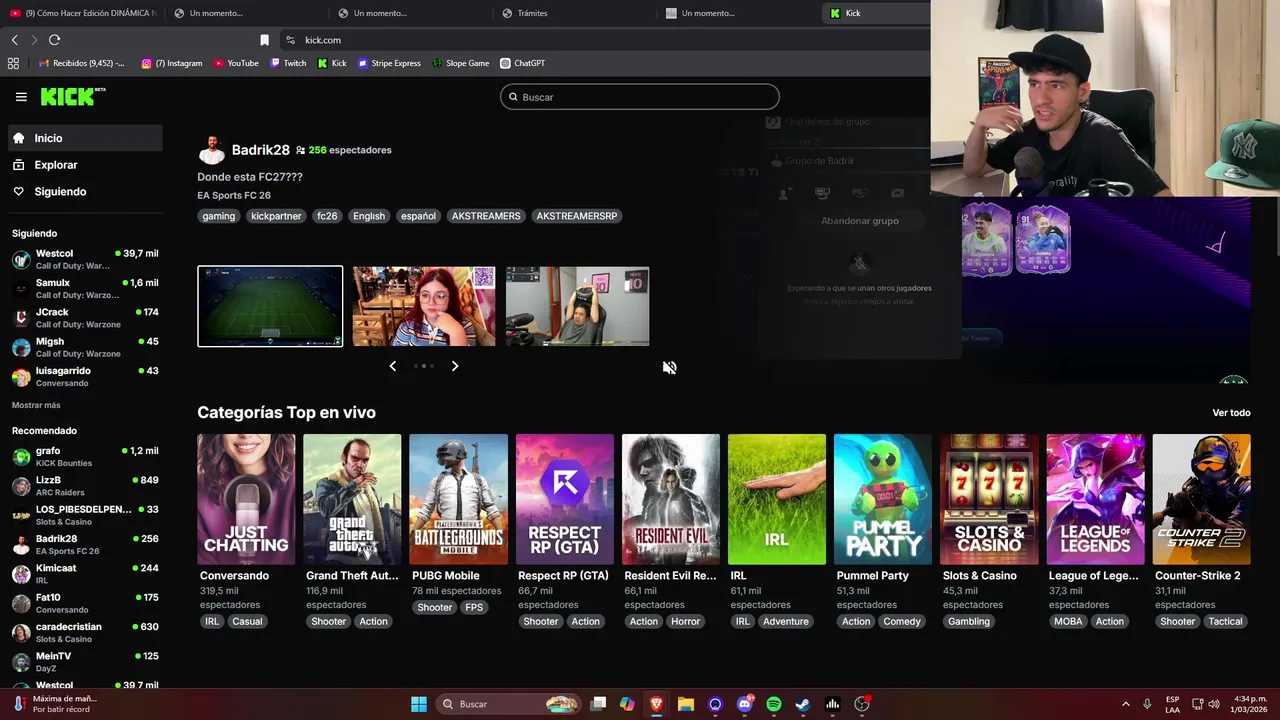Open Siguiendo in the sidebar
Image resolution: width=1280 pixels, height=720 pixels.
pos(85,191)
